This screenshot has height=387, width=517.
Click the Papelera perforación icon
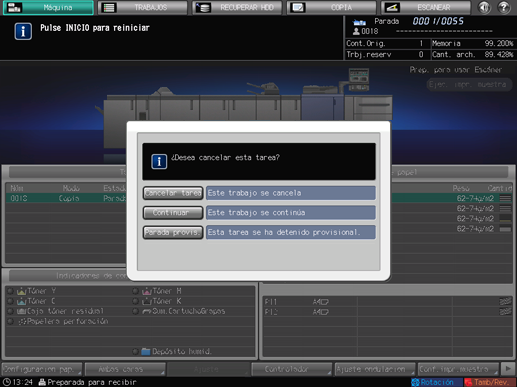pos(22,322)
